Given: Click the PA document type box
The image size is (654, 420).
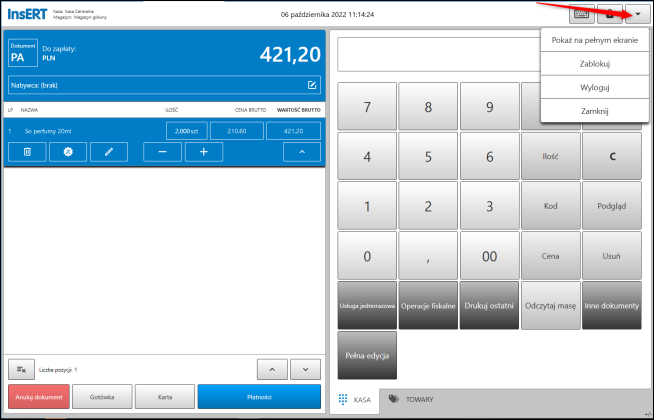Looking at the screenshot, I should coord(23,53).
